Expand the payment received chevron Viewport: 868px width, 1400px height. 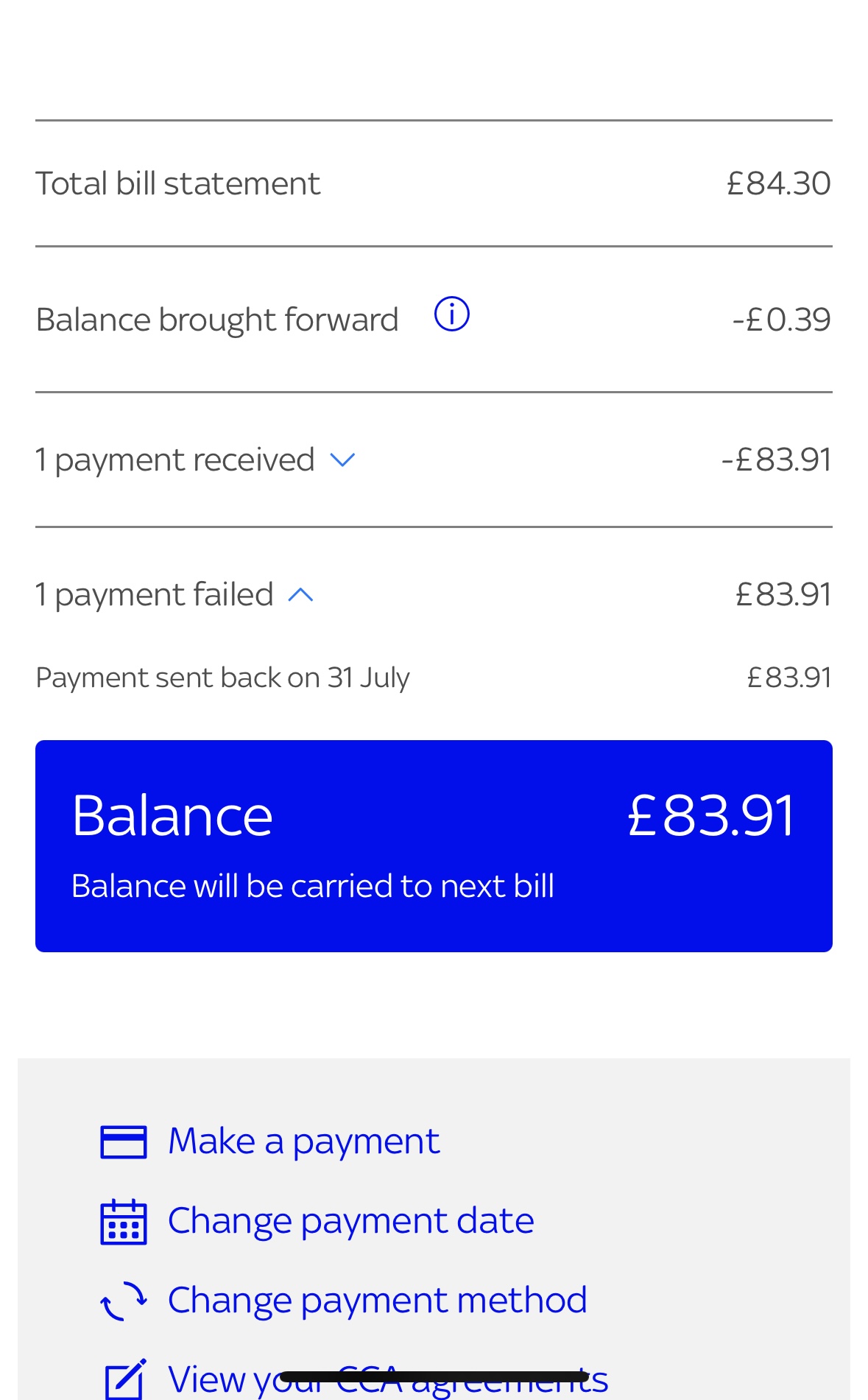342,460
